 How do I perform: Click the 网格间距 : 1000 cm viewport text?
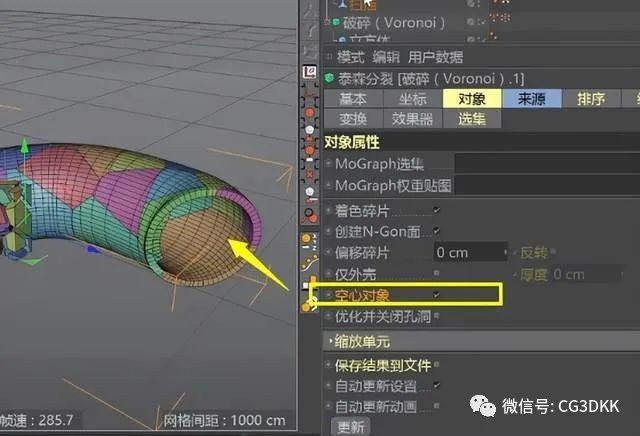coord(224,420)
